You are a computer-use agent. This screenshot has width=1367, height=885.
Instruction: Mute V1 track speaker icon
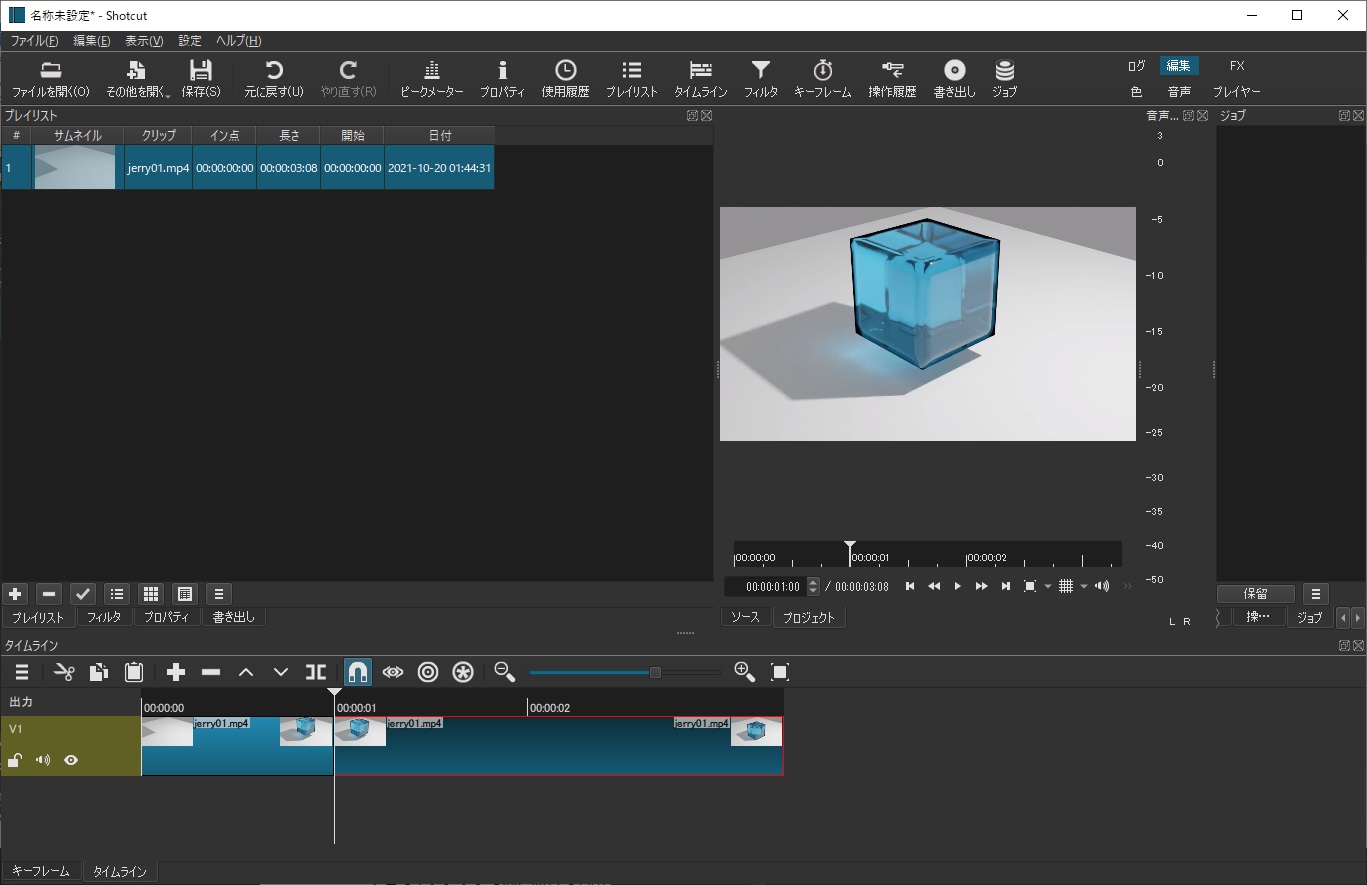click(43, 760)
